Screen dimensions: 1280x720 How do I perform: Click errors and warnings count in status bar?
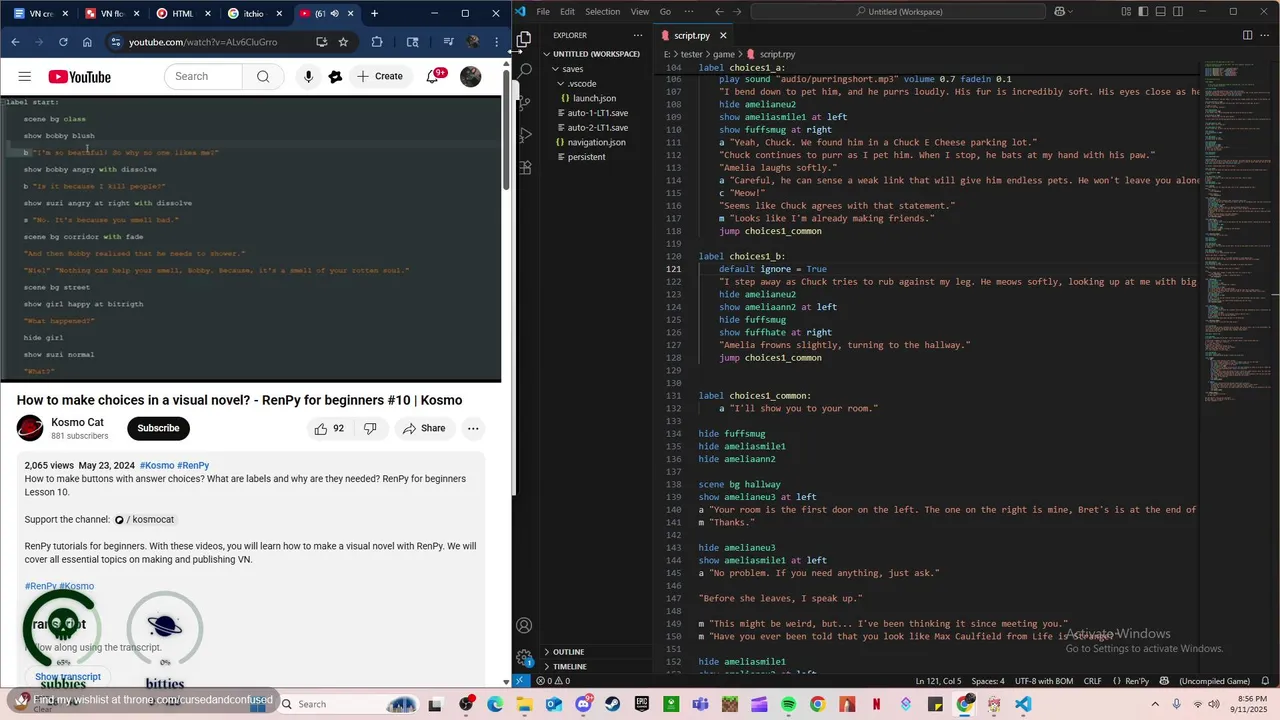click(x=553, y=681)
